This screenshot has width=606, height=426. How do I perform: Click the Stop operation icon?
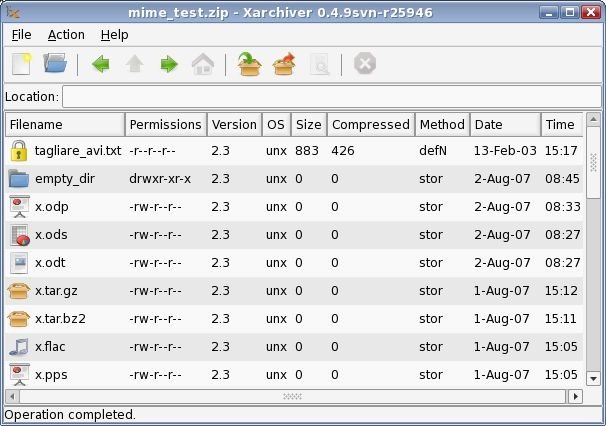(365, 63)
